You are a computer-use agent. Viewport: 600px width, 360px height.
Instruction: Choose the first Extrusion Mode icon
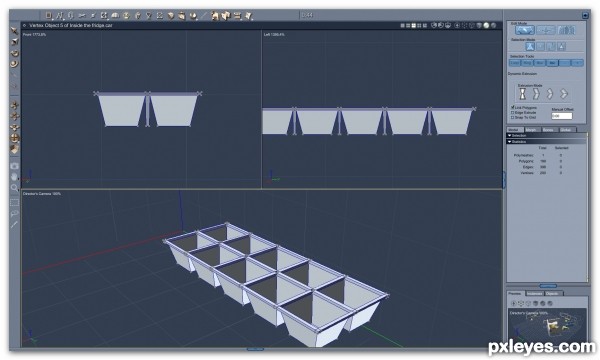522,94
